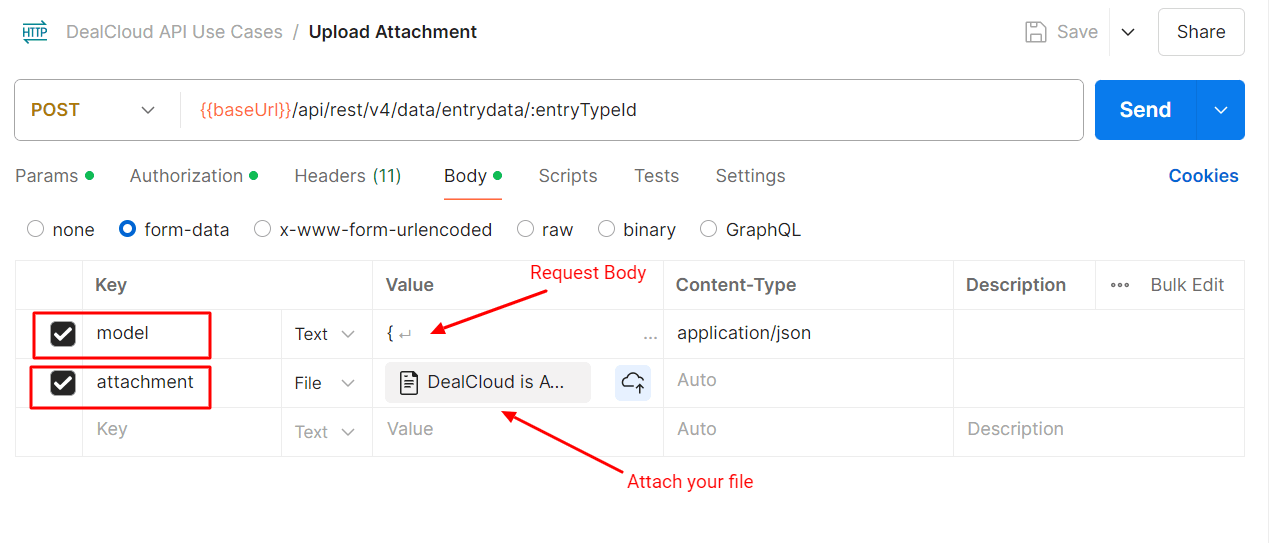Upload attachment file to cloud icon

pos(633,382)
